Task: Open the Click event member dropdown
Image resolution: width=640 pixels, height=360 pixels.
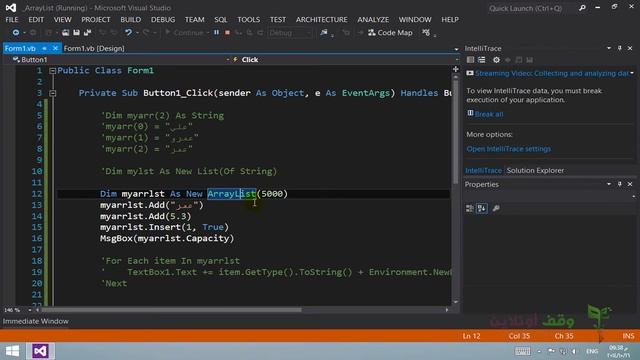Action: click(456, 60)
